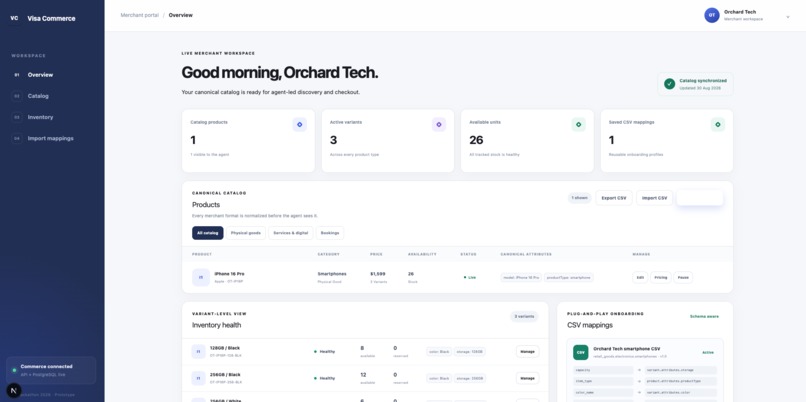Click the storage: 256GB attribute chip

point(470,378)
